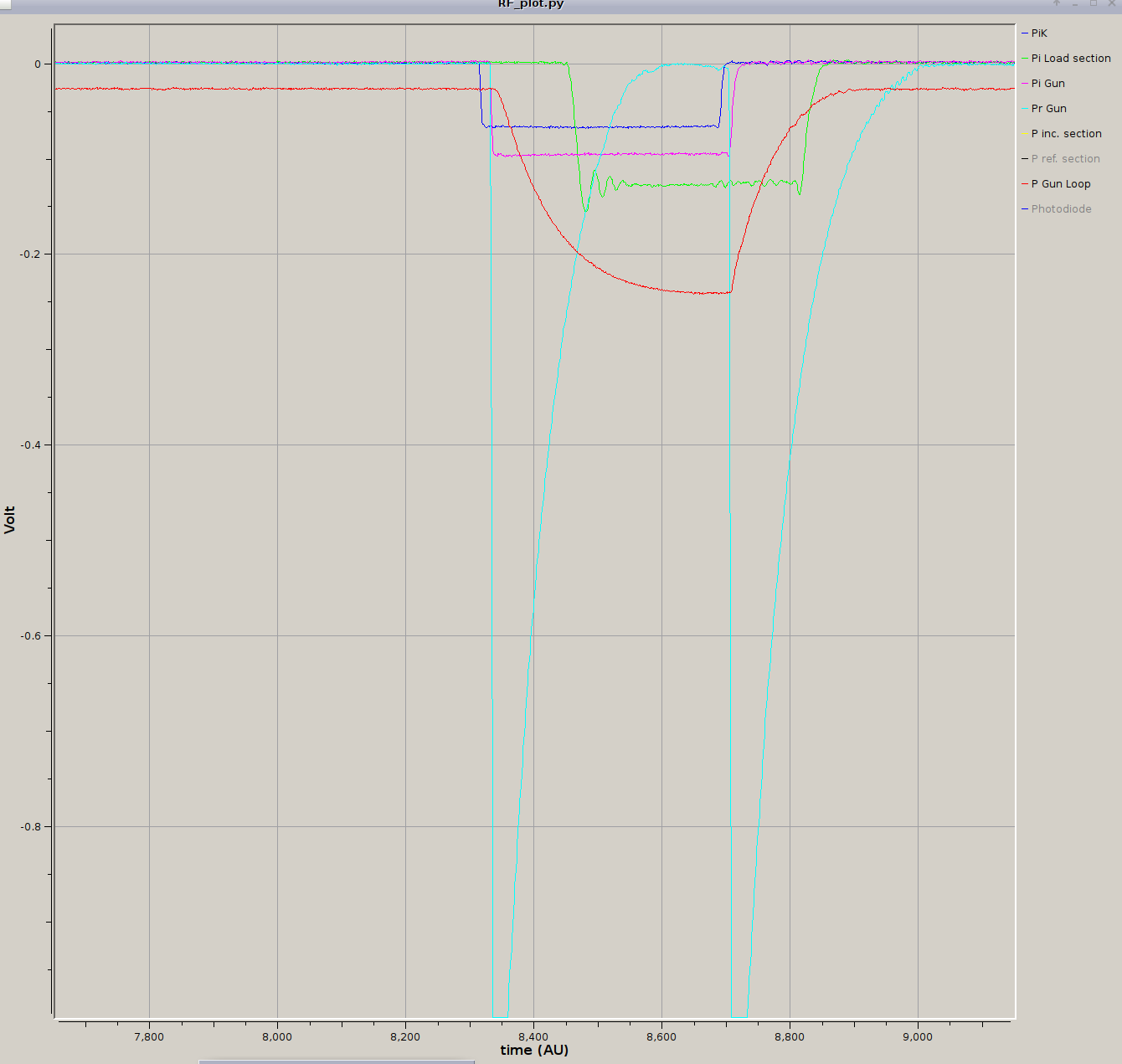
Task: Click the "time (AU)" x-axis label
Action: (x=534, y=1050)
